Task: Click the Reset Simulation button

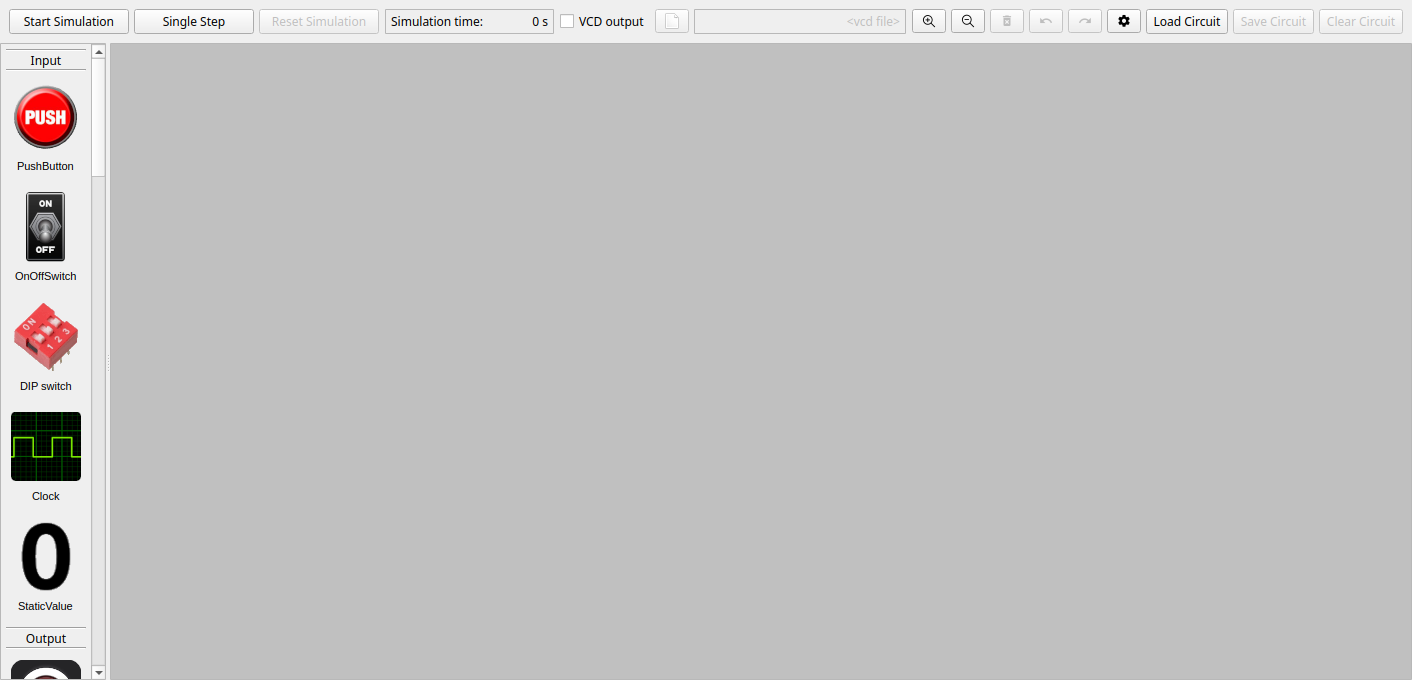Action: pyautogui.click(x=319, y=21)
